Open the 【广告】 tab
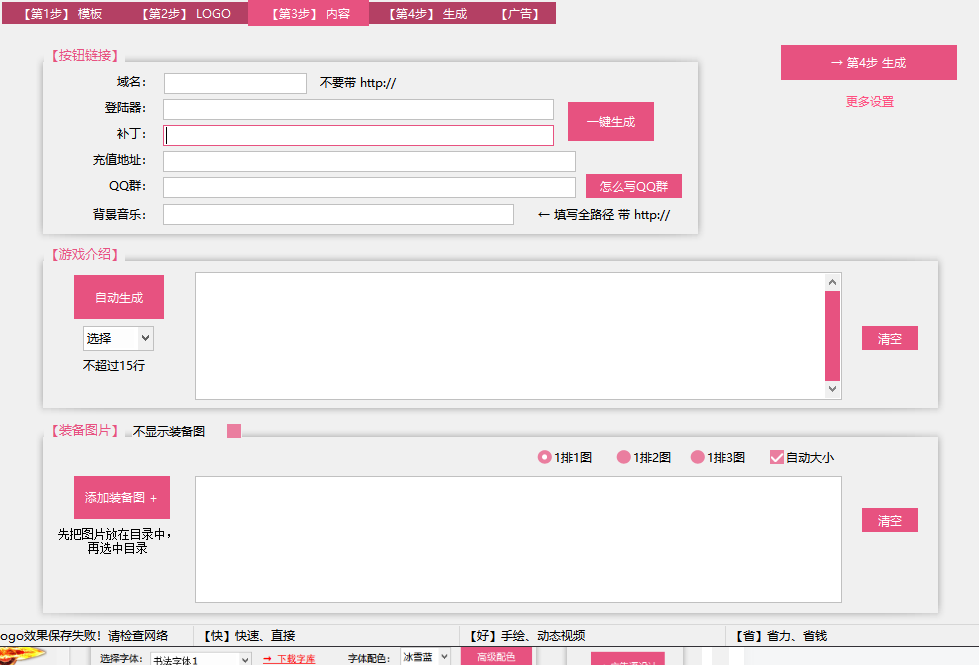 (x=519, y=14)
